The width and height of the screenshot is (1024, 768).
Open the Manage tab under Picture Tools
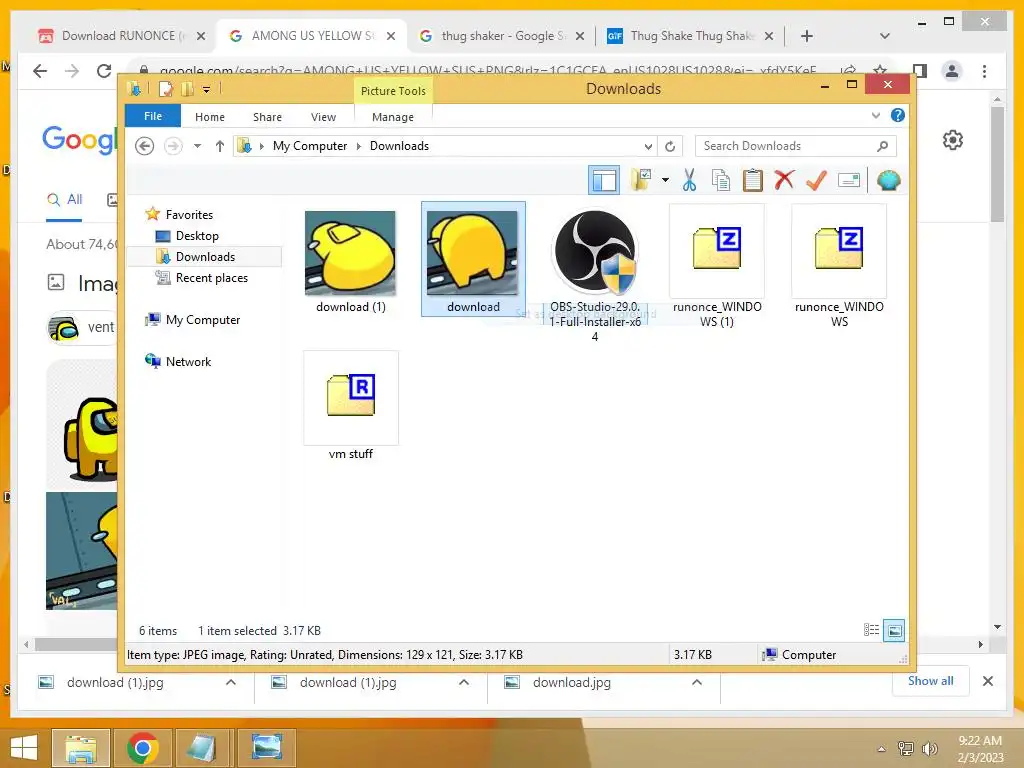pos(392,117)
